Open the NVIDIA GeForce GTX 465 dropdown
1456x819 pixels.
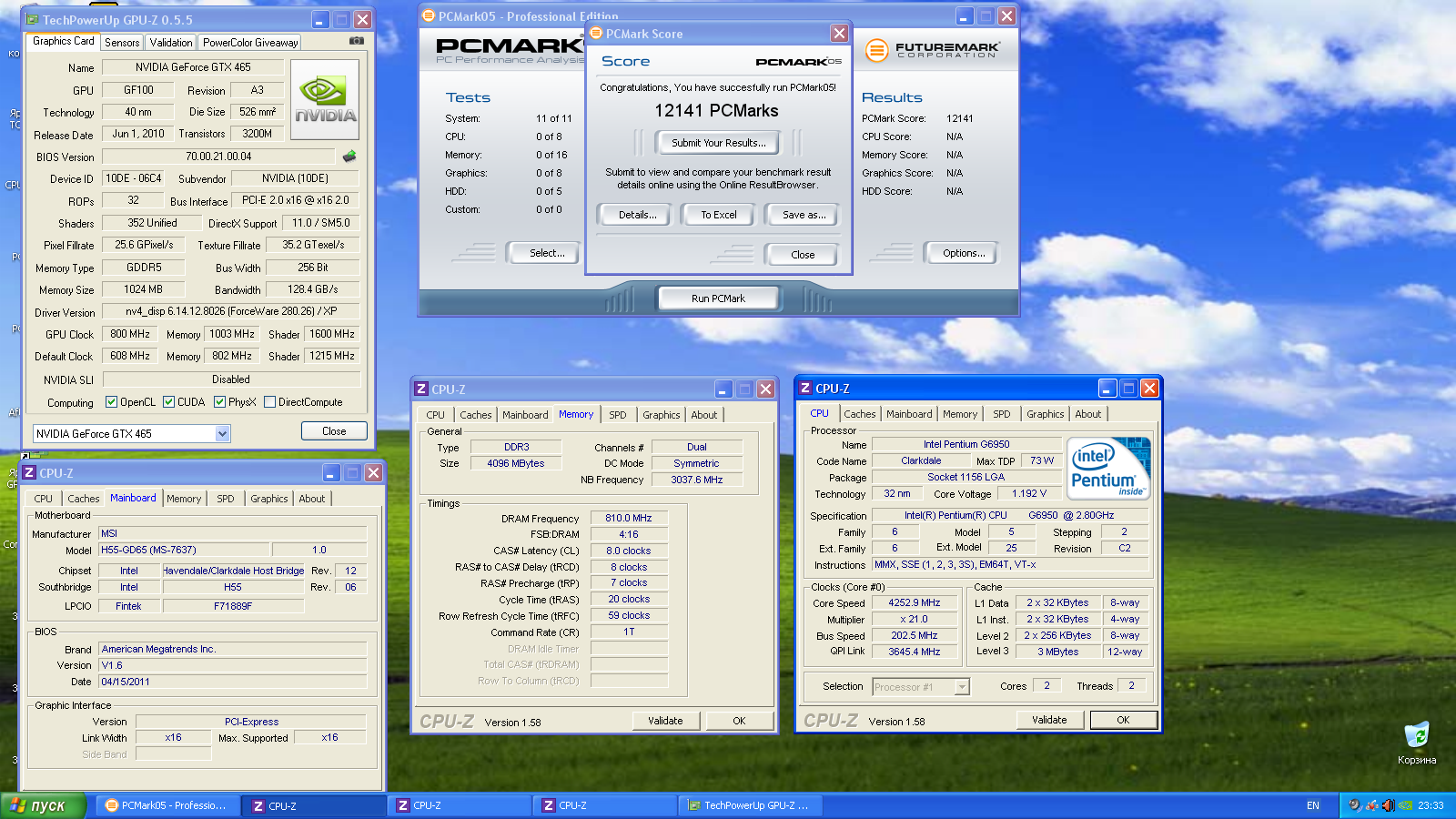(x=132, y=434)
